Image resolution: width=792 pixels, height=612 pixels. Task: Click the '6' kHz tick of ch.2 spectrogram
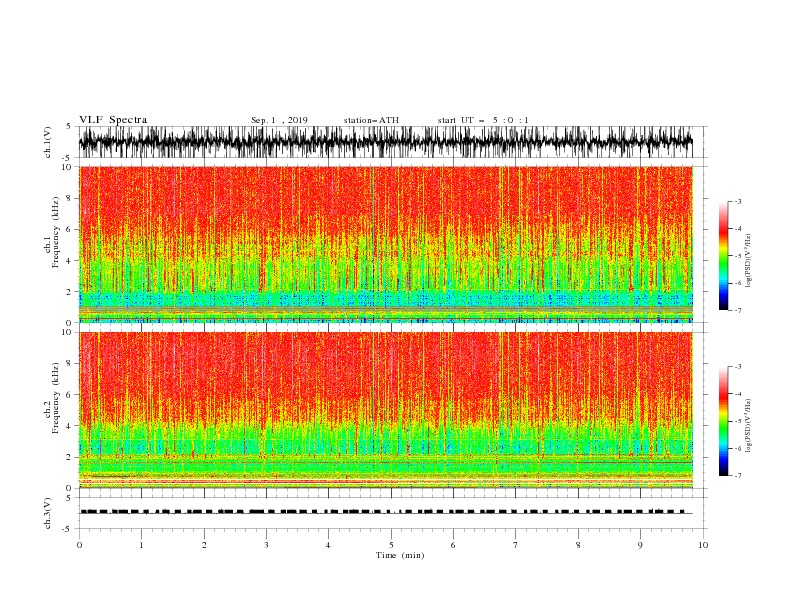coord(69,395)
